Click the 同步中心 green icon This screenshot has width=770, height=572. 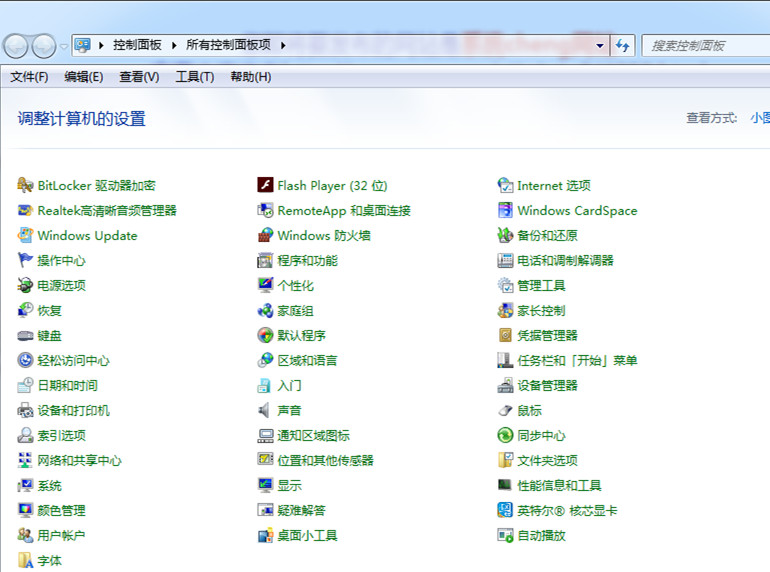pyautogui.click(x=505, y=435)
